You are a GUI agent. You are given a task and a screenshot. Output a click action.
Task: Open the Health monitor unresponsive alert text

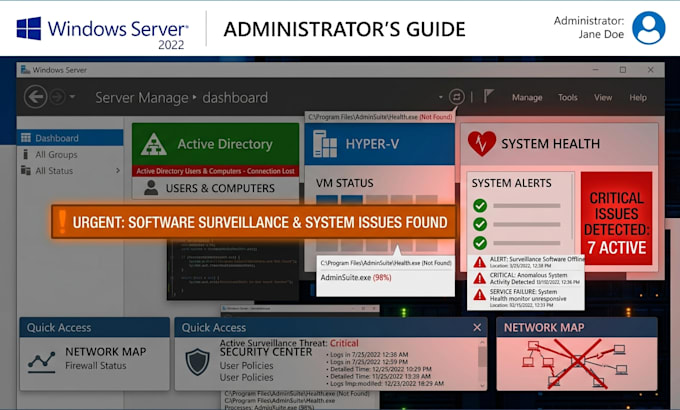(x=528, y=298)
